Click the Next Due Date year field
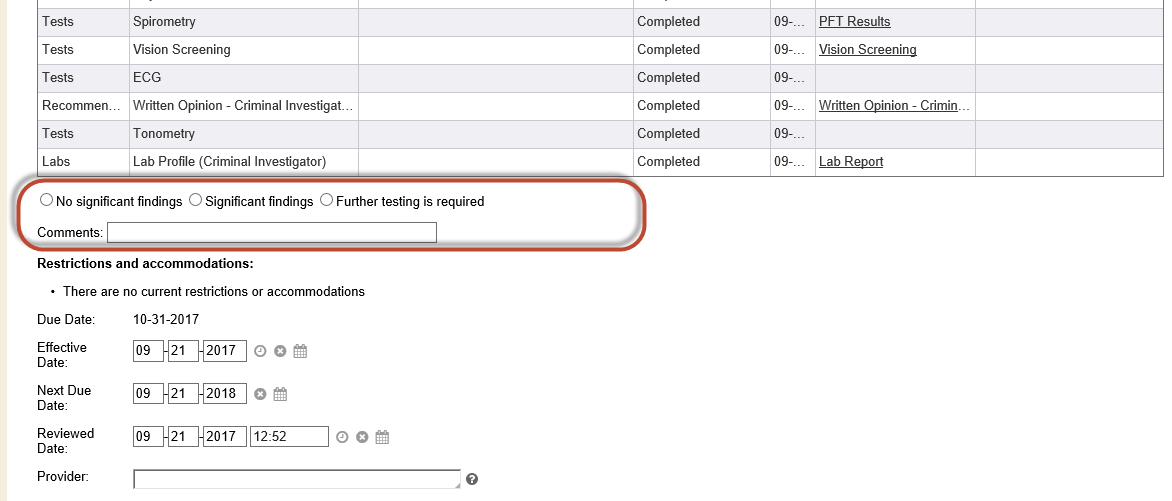 coord(224,393)
